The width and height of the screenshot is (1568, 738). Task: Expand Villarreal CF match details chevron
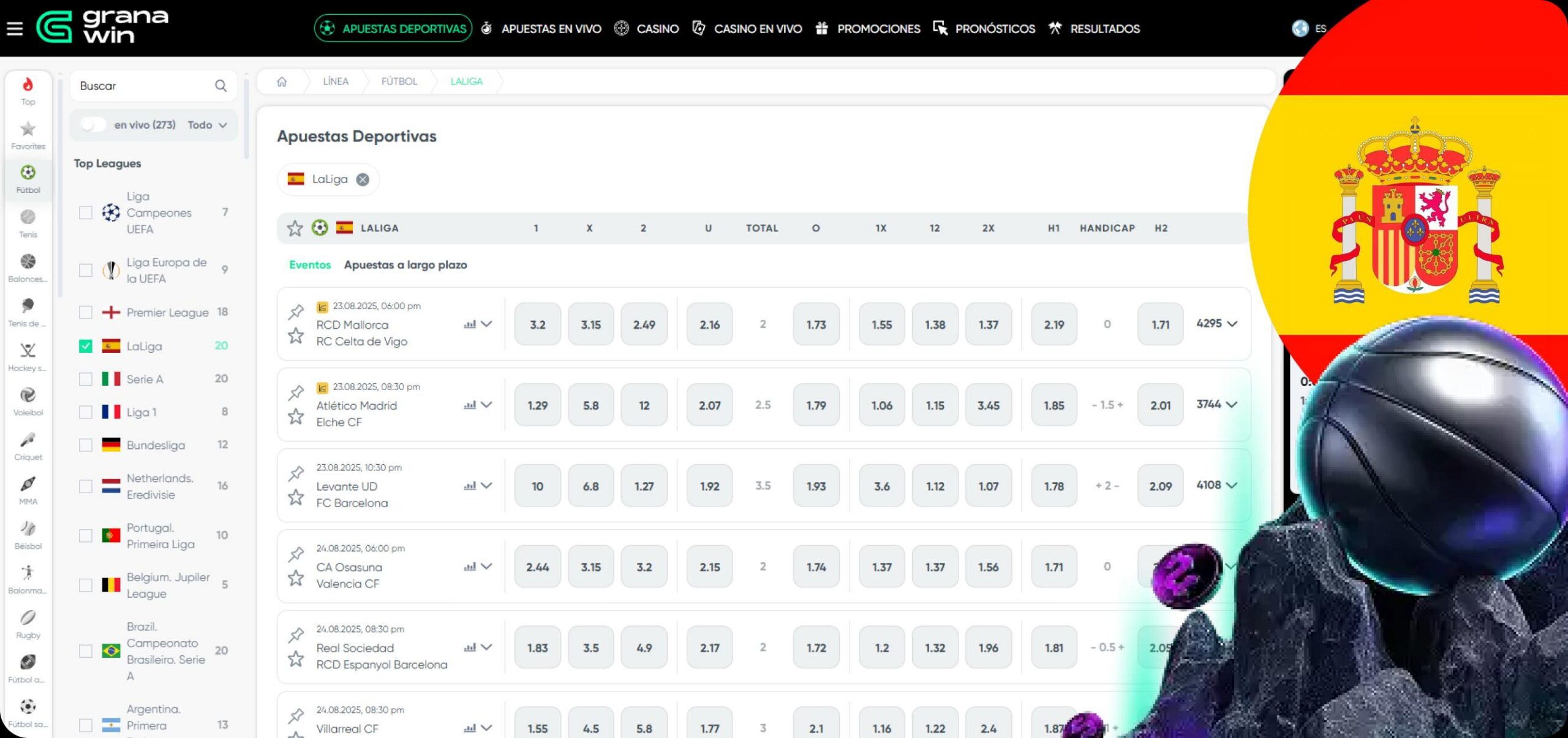click(486, 728)
